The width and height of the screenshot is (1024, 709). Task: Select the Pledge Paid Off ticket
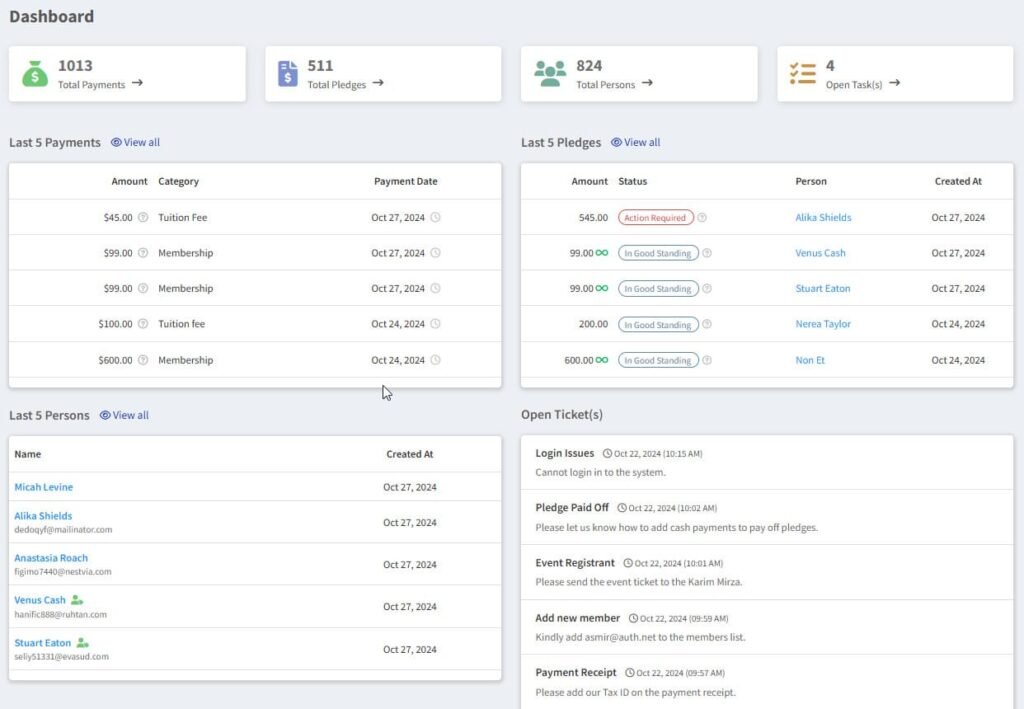[x=571, y=508]
